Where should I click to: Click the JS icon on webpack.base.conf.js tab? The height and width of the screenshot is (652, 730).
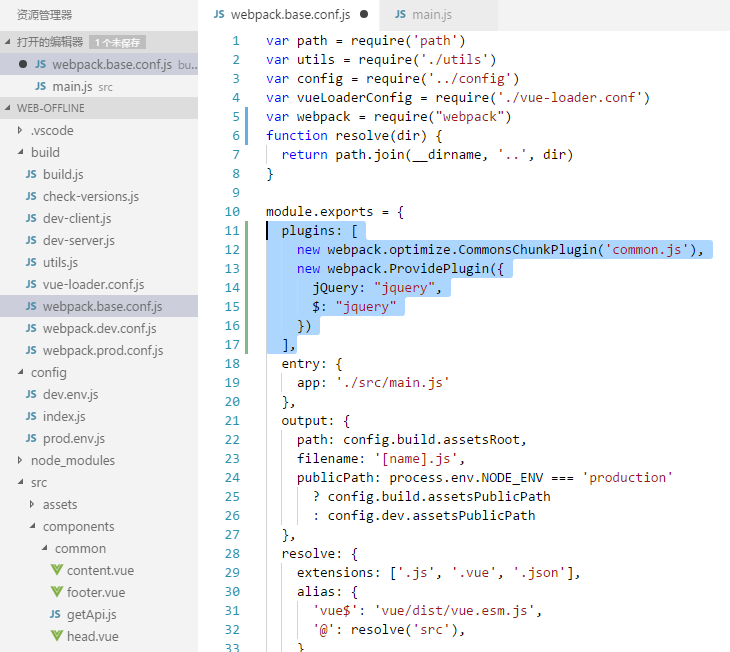(219, 14)
